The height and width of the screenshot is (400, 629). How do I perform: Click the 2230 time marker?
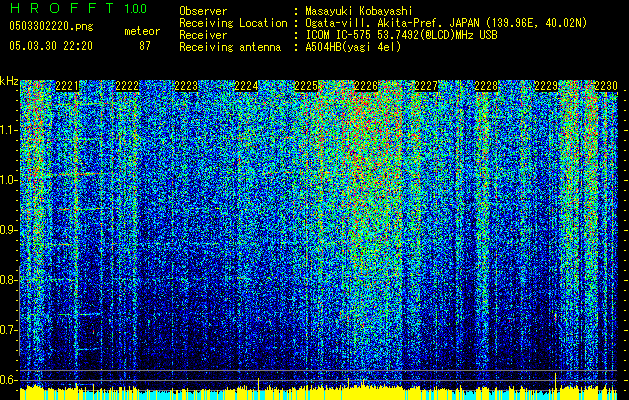point(606,86)
